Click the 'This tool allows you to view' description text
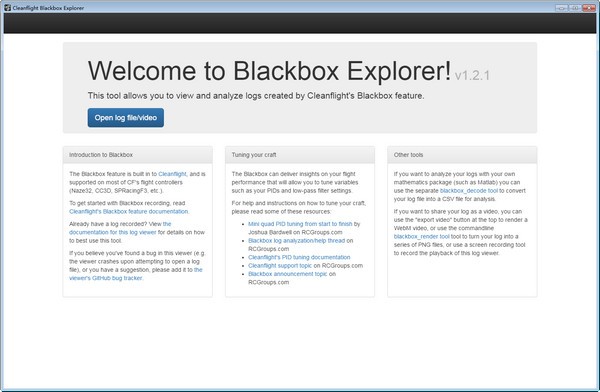Screen dimensions: 600x392 [256, 96]
